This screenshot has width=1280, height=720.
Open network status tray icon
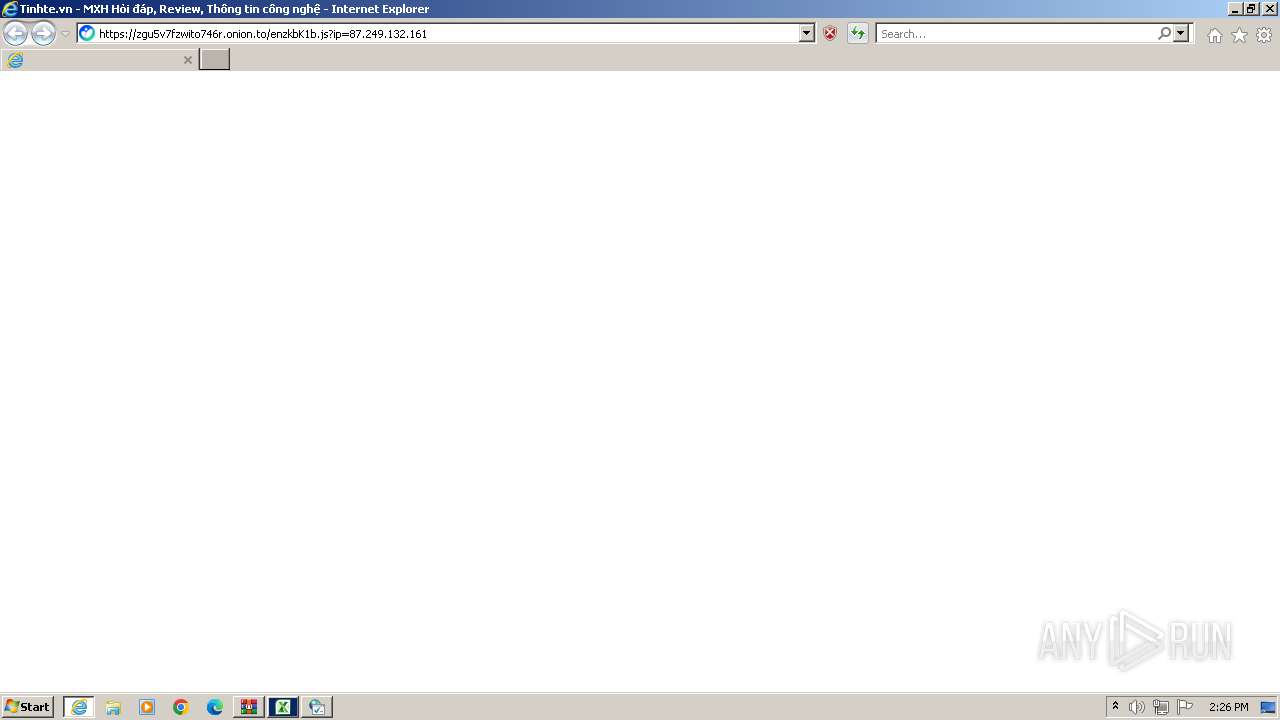[1160, 707]
